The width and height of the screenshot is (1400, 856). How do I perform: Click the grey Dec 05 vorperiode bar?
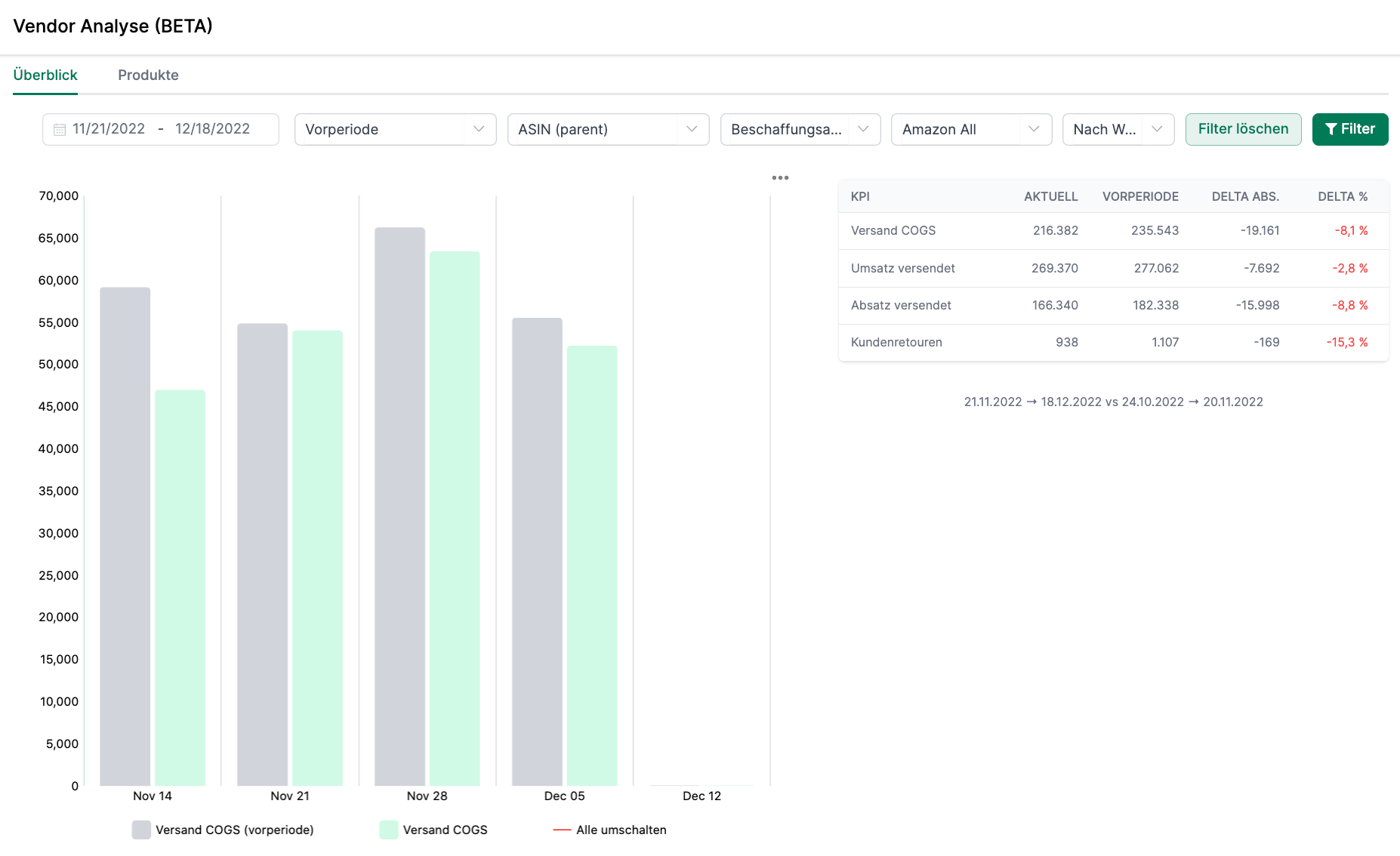(537, 552)
